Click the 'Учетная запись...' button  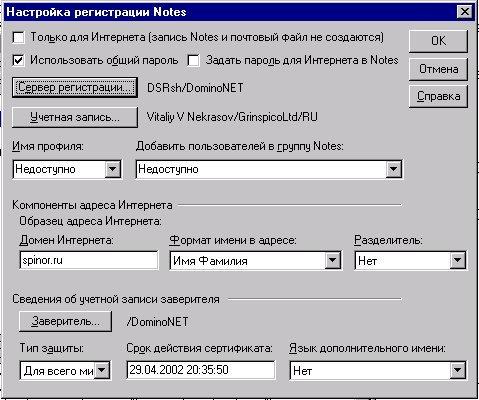(x=75, y=117)
